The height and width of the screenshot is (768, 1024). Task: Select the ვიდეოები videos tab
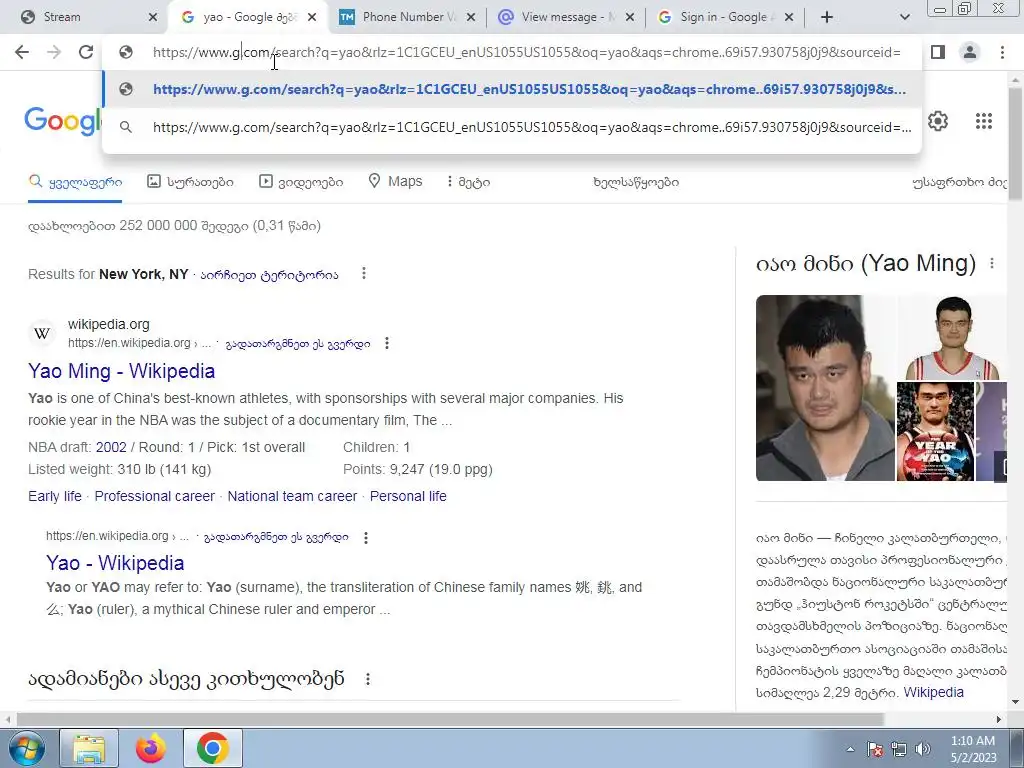[x=301, y=182]
